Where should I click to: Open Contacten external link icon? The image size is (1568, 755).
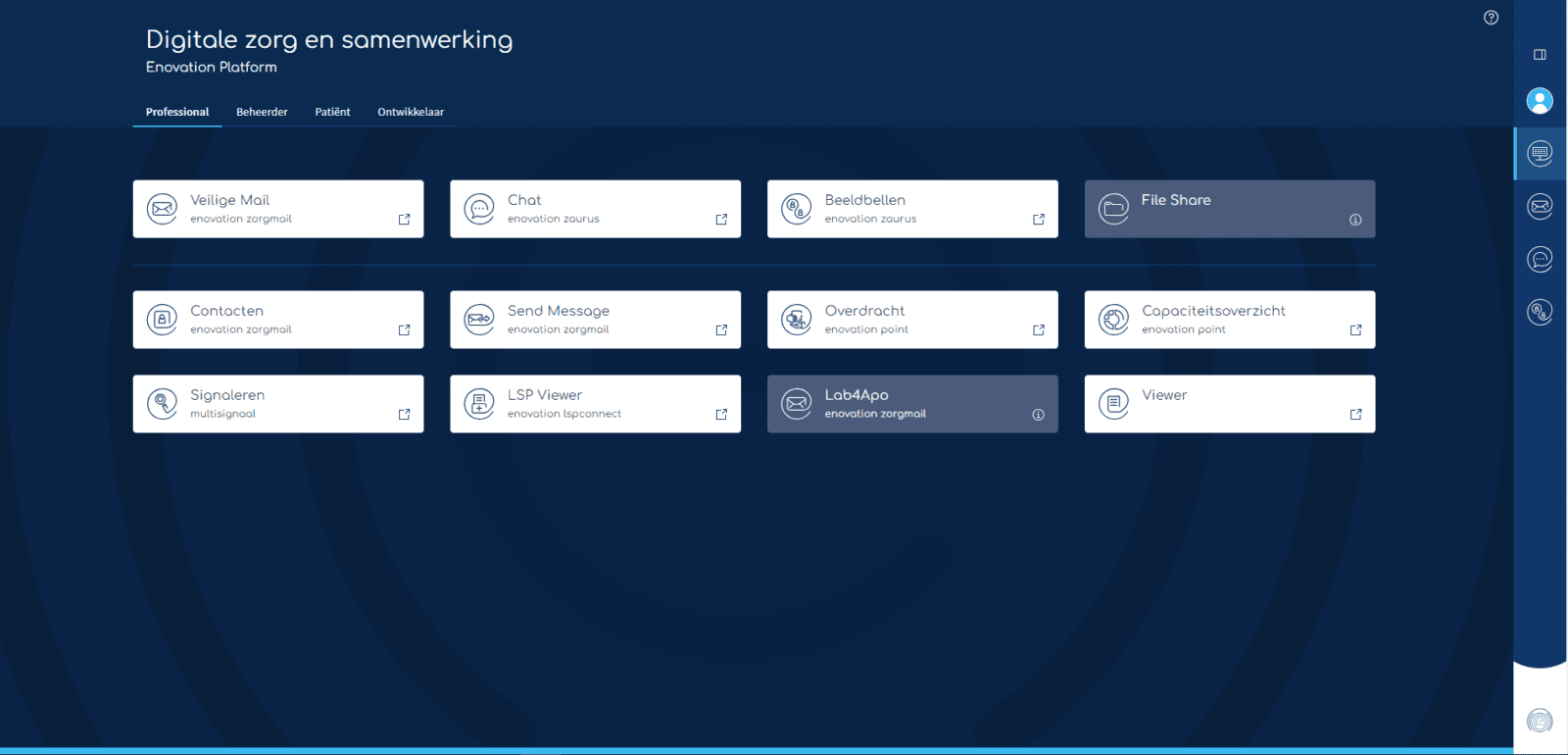coord(404,330)
